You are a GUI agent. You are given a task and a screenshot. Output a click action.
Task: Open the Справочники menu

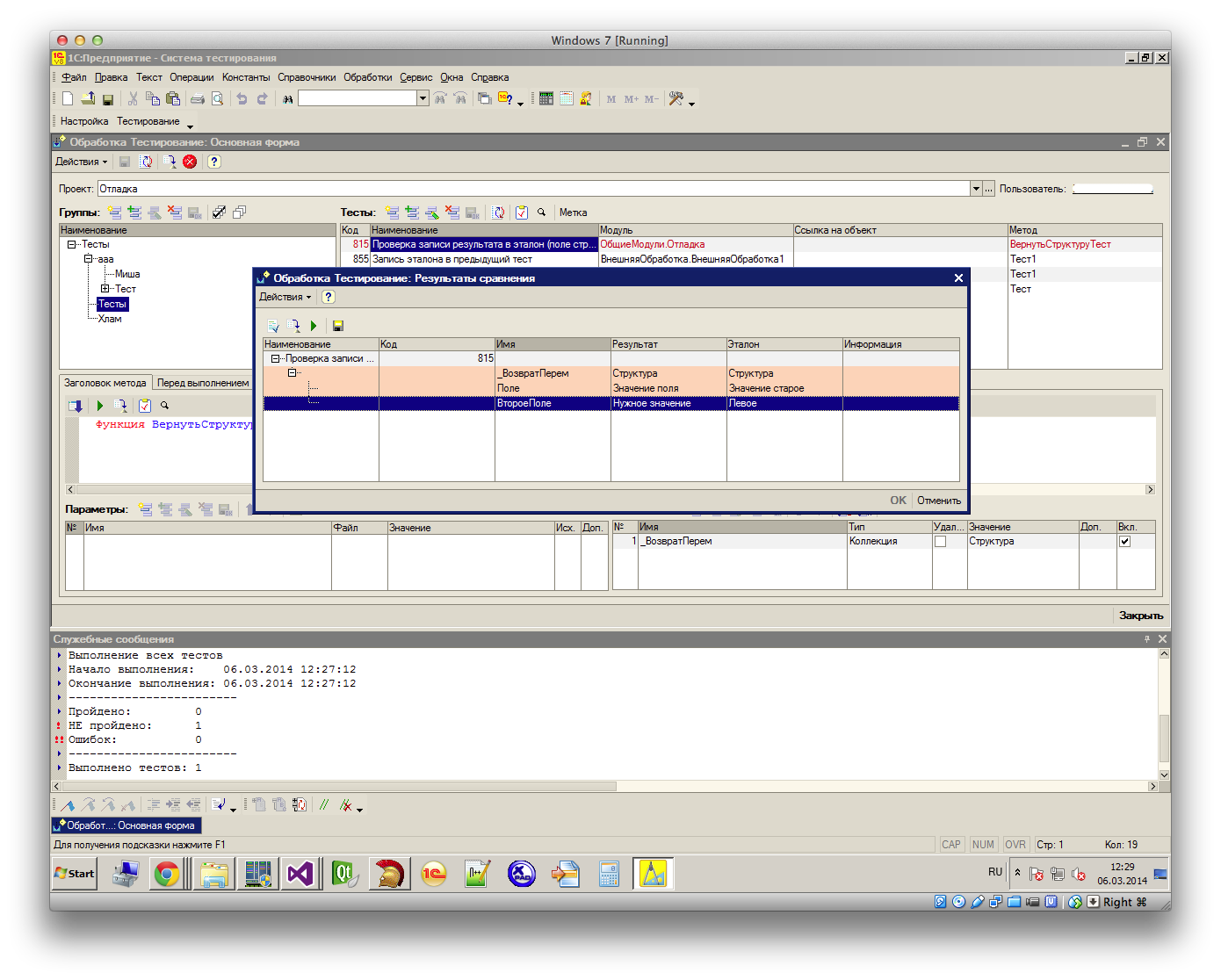point(307,77)
